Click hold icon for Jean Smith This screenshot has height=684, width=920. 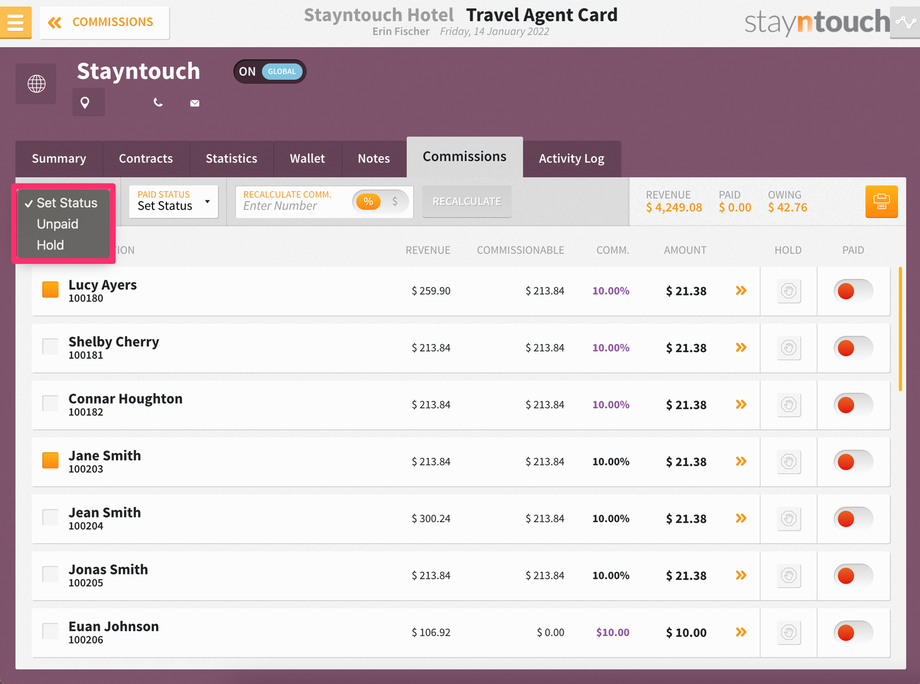pyautogui.click(x=789, y=519)
